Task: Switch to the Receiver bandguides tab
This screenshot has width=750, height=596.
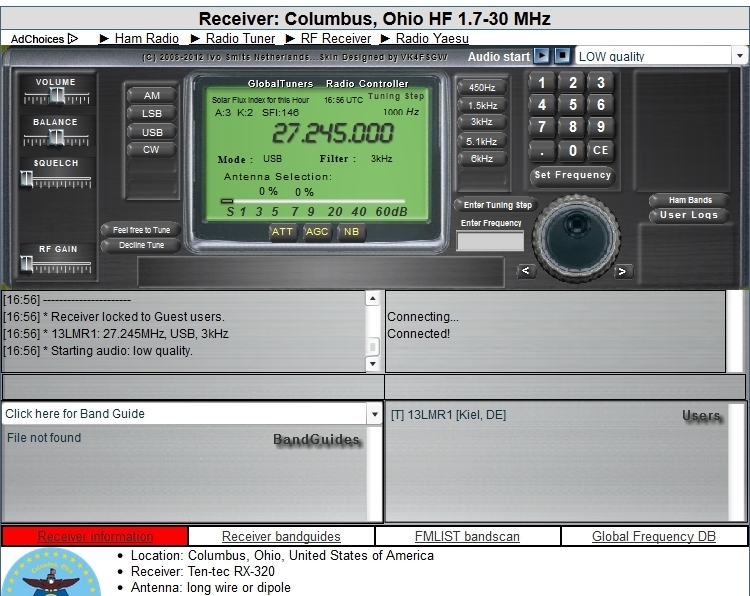Action: click(281, 537)
